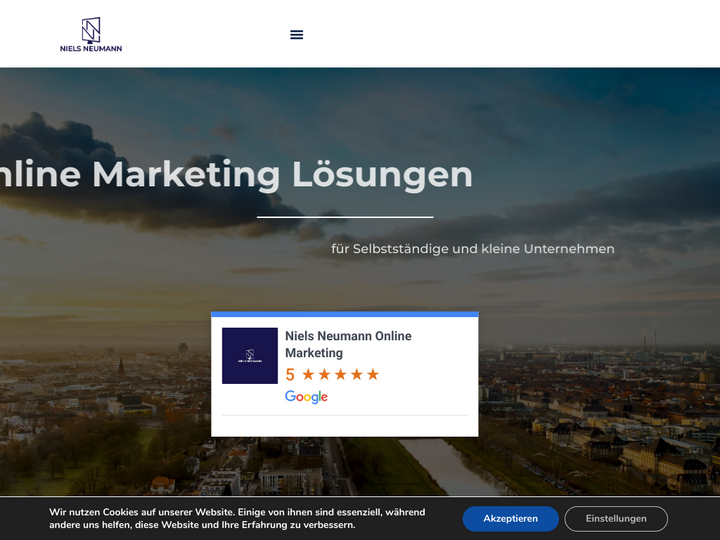
Task: Click the fifth orange rating star
Action: click(373, 375)
